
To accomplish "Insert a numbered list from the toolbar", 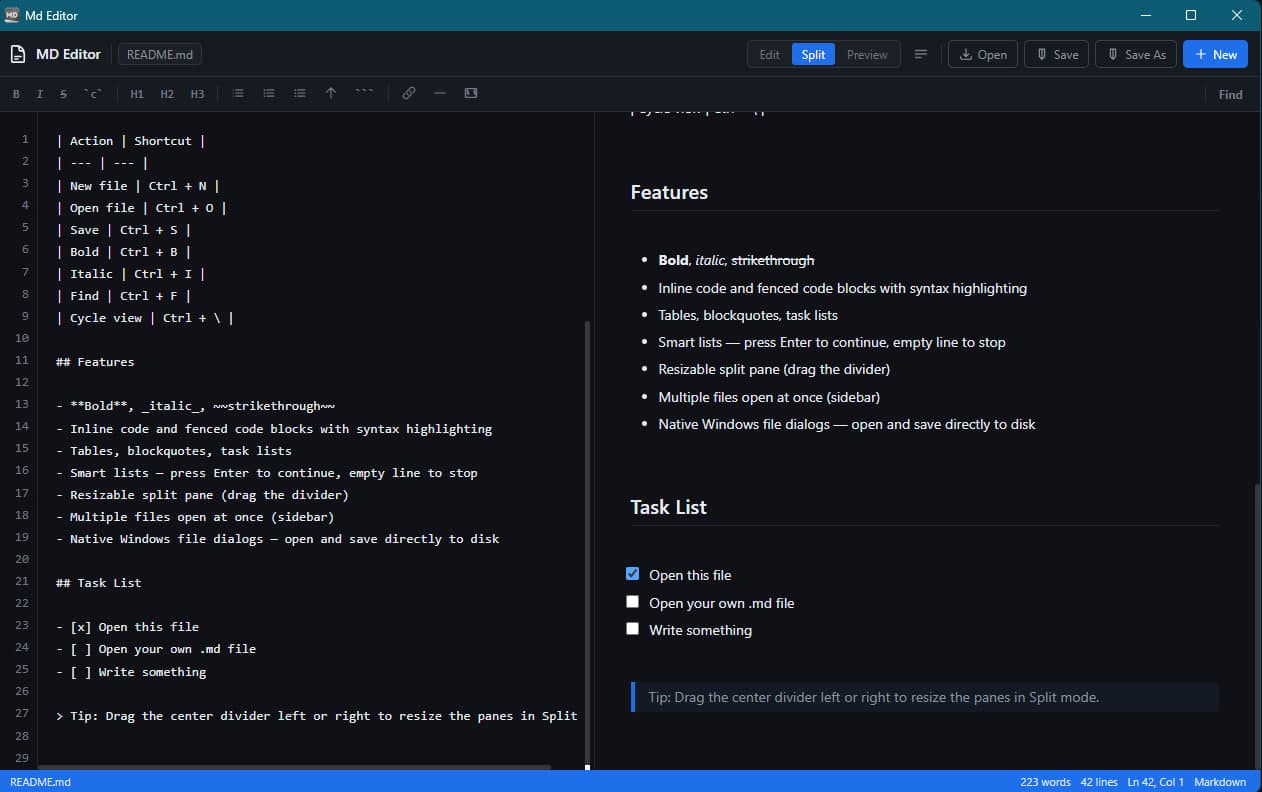I will pos(269,94).
